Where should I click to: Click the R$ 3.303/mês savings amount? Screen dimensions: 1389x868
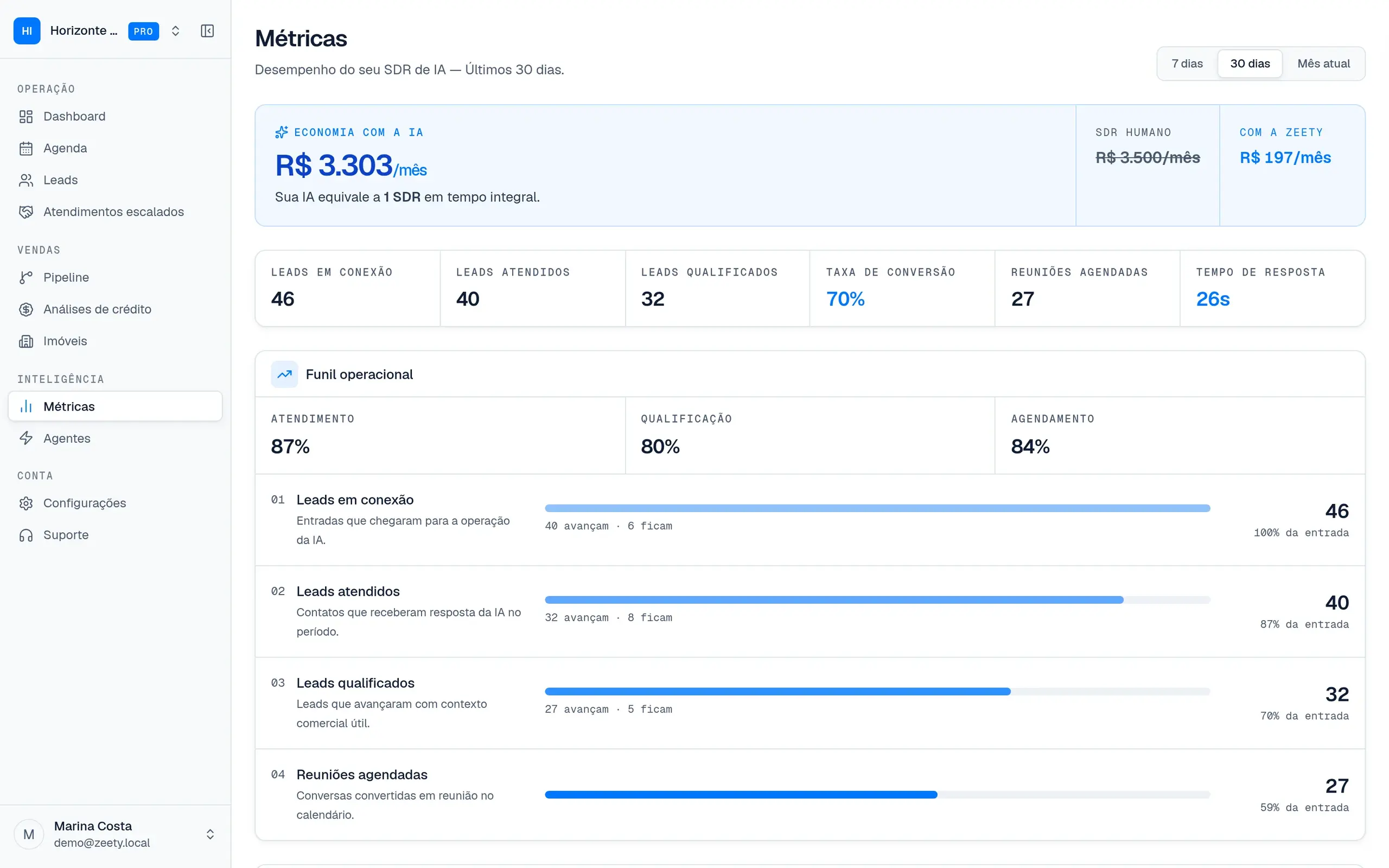351,166
